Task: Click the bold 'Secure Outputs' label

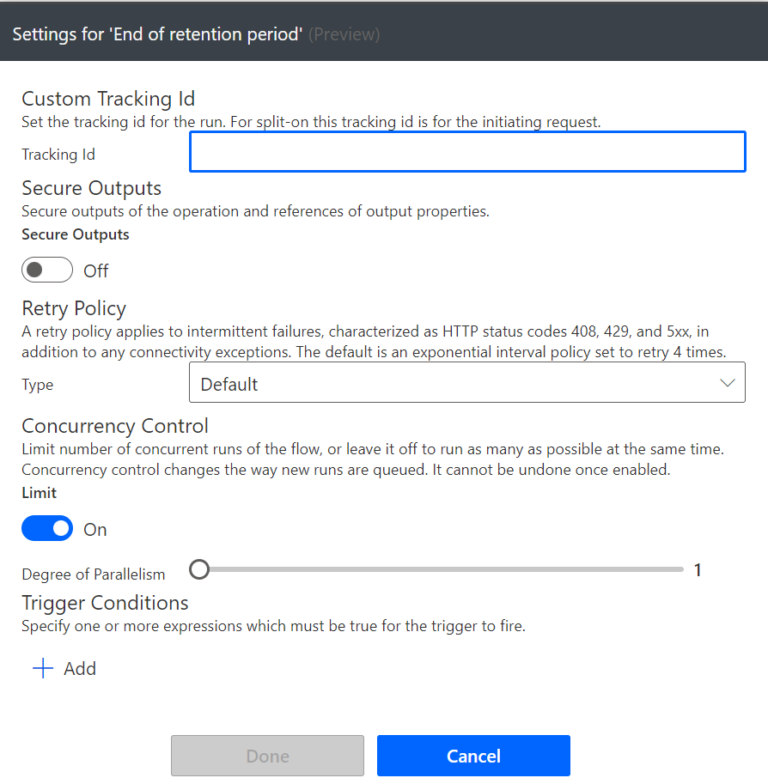Action: (75, 234)
